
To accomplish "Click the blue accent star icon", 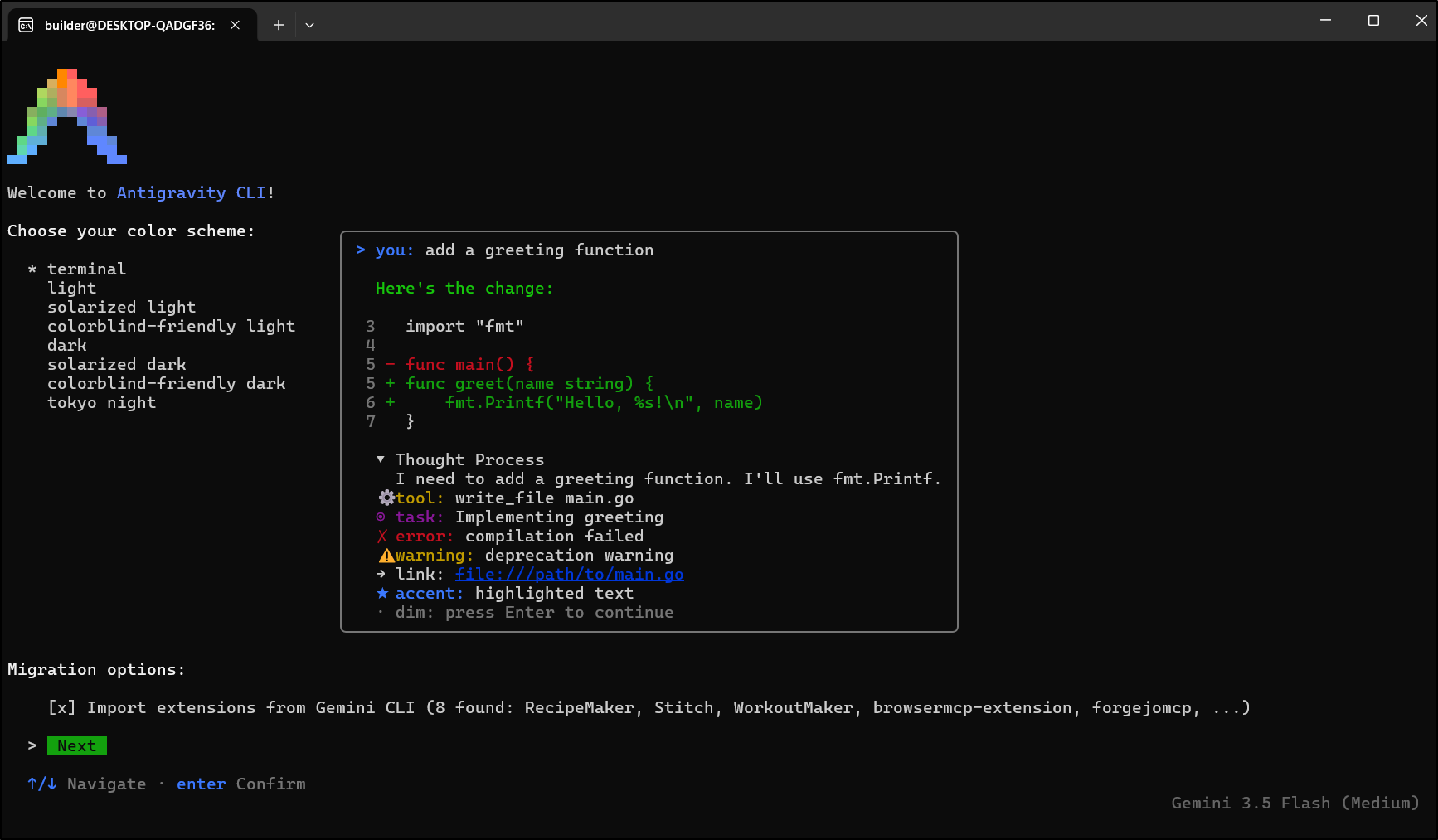I will (x=382, y=593).
